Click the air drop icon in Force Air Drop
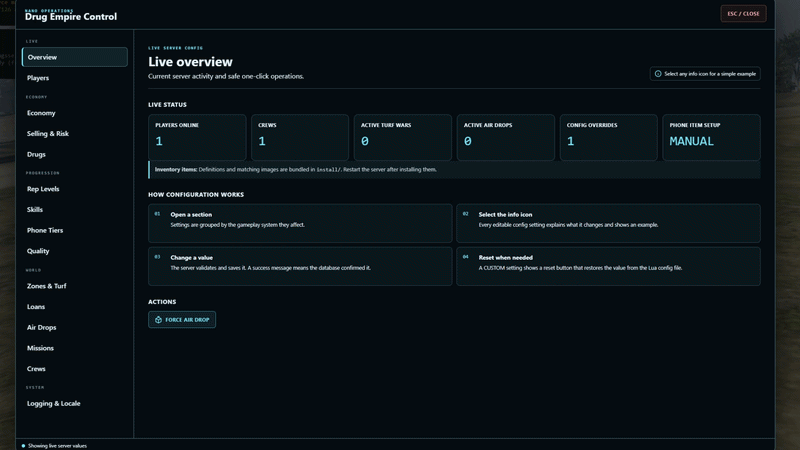 click(158, 319)
